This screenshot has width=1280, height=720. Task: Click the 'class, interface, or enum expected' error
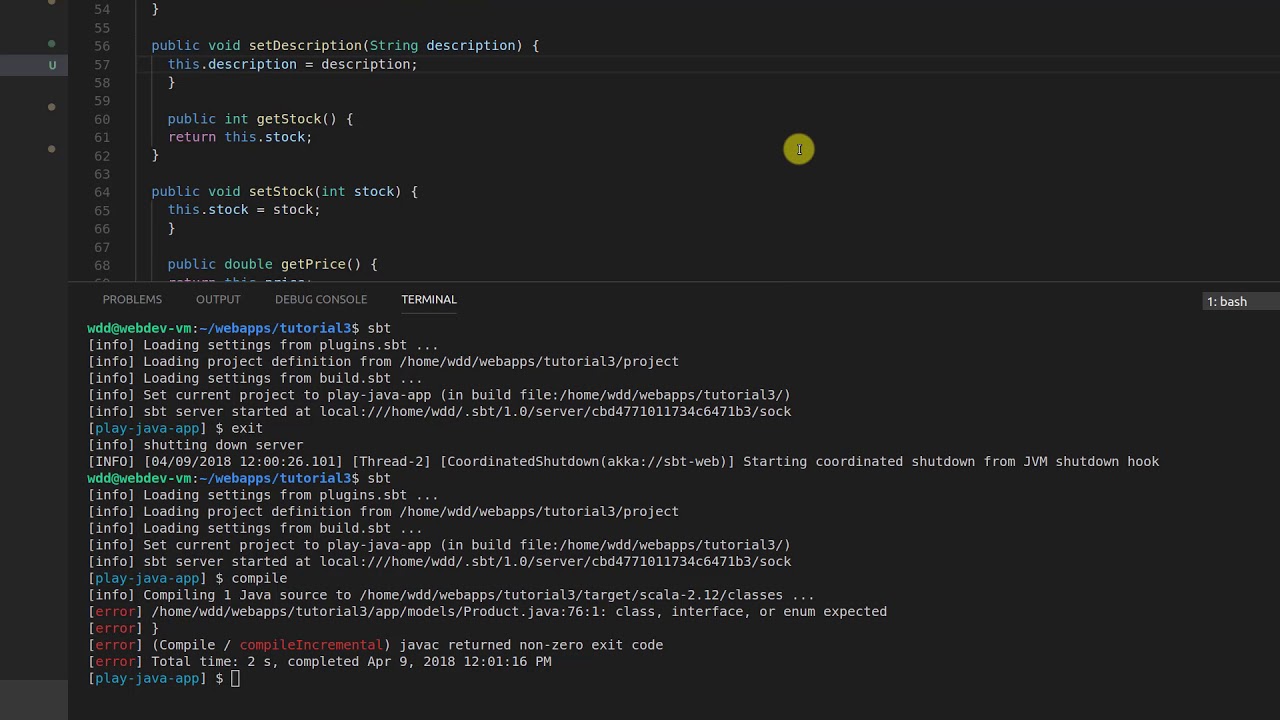tap(751, 611)
